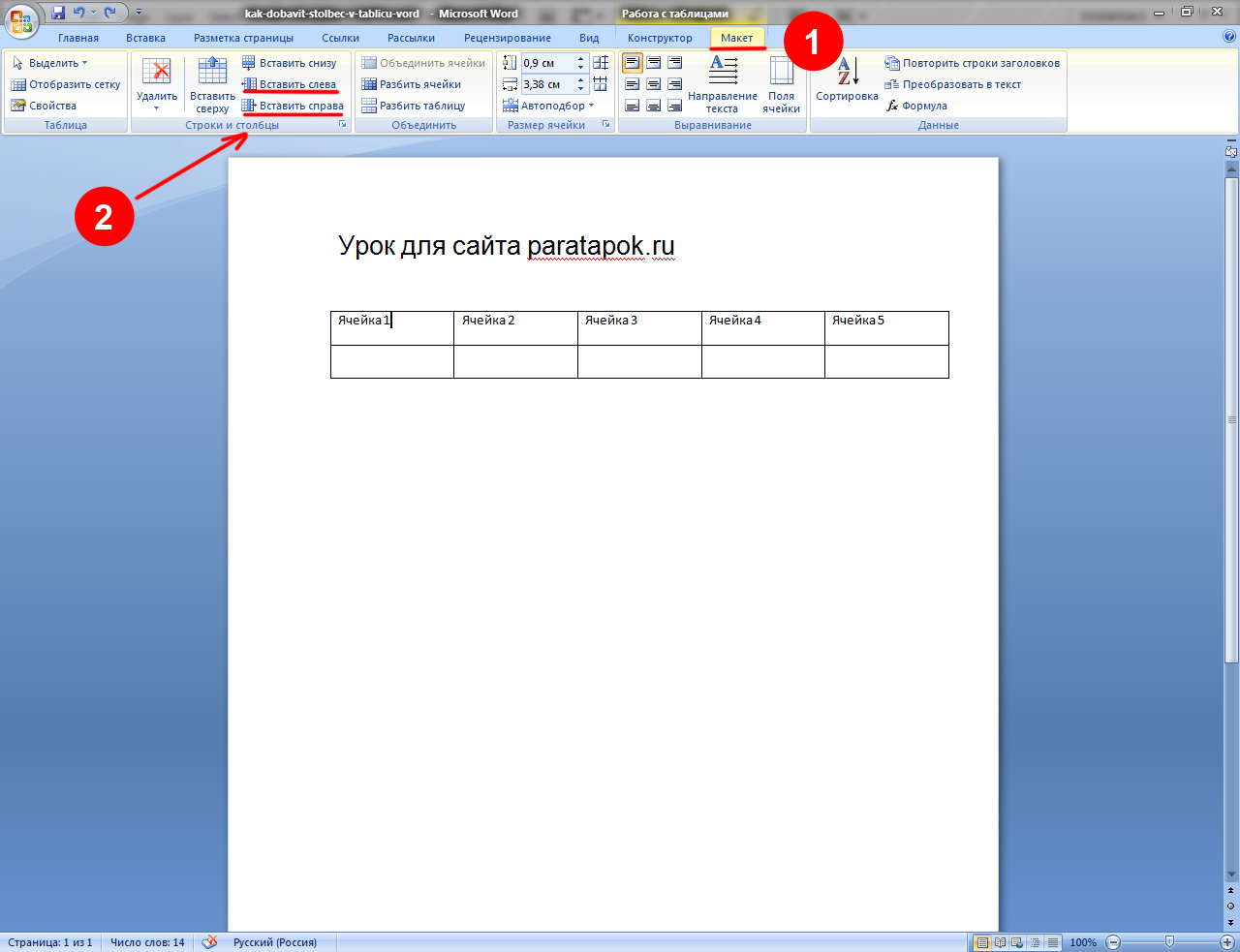1240x952 pixels.
Task: Insert a row below (Вставить снизу)
Action: pos(289,63)
